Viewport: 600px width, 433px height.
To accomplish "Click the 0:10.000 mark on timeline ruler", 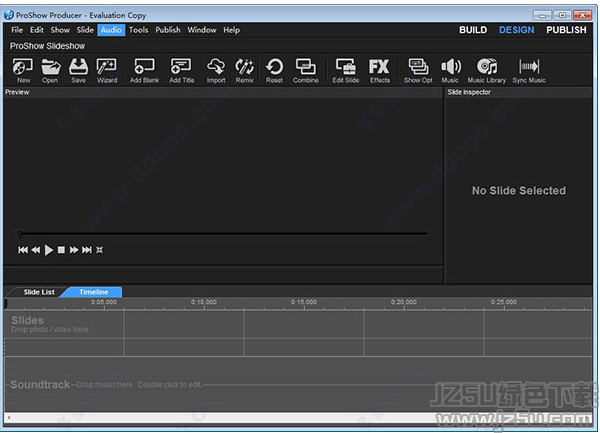I will tap(204, 302).
